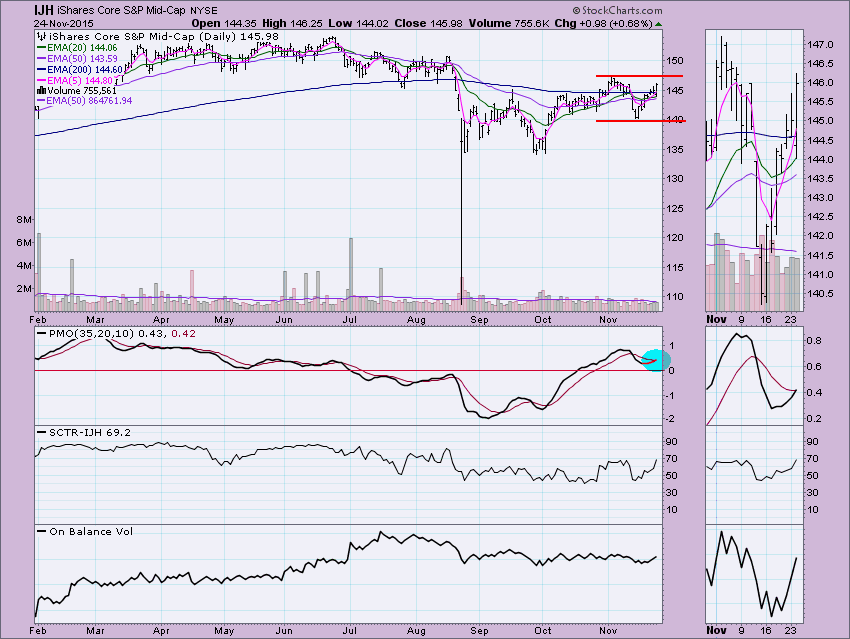Click the 8M volume axis label

point(23,220)
